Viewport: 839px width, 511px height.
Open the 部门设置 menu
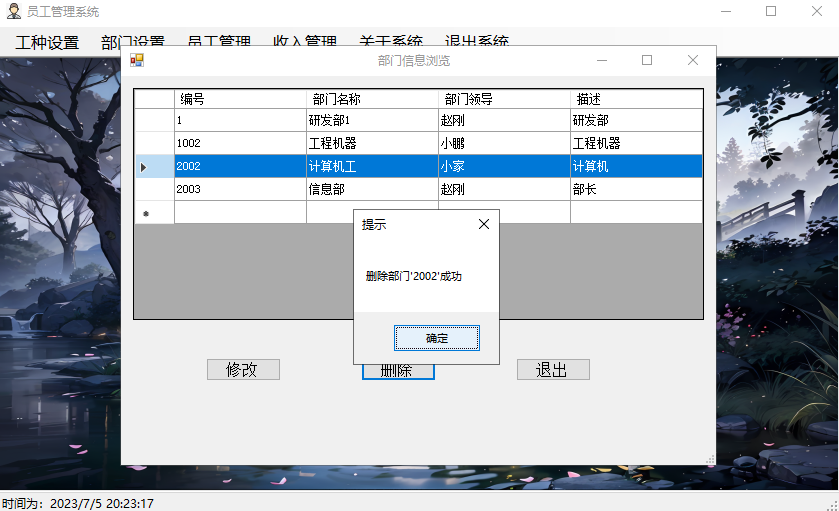[x=133, y=43]
